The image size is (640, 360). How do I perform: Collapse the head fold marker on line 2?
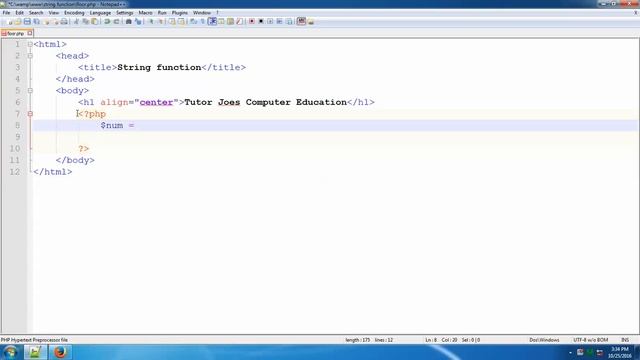click(30, 56)
